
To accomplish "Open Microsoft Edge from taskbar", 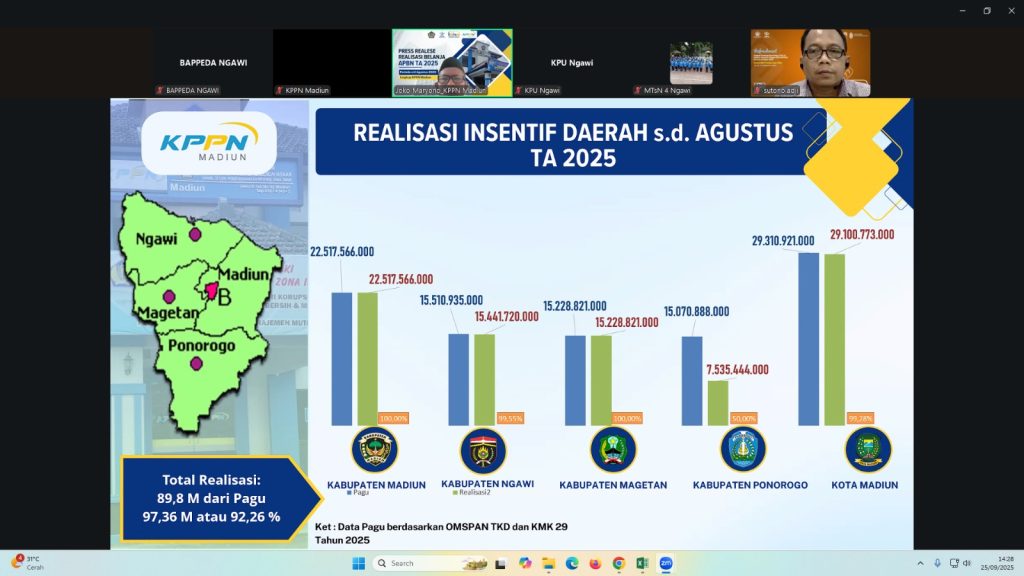I will (572, 563).
